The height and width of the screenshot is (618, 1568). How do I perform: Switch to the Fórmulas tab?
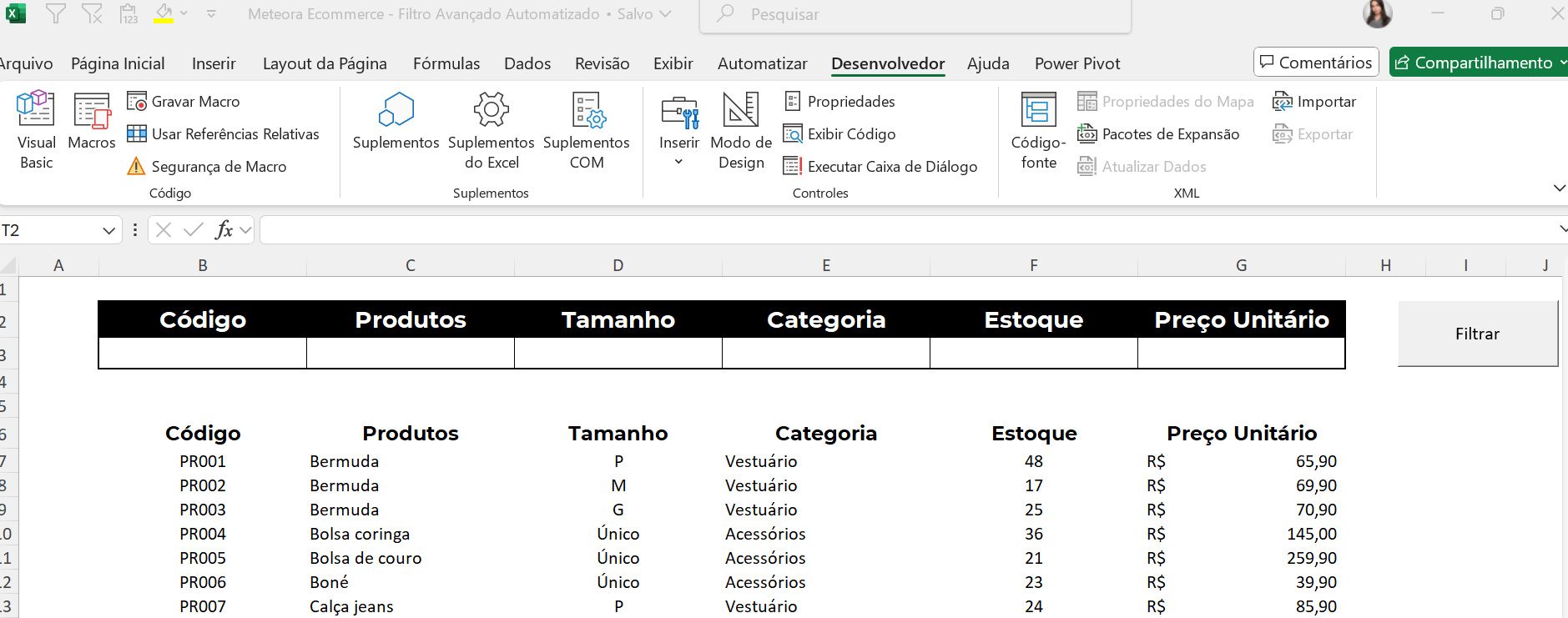point(446,64)
